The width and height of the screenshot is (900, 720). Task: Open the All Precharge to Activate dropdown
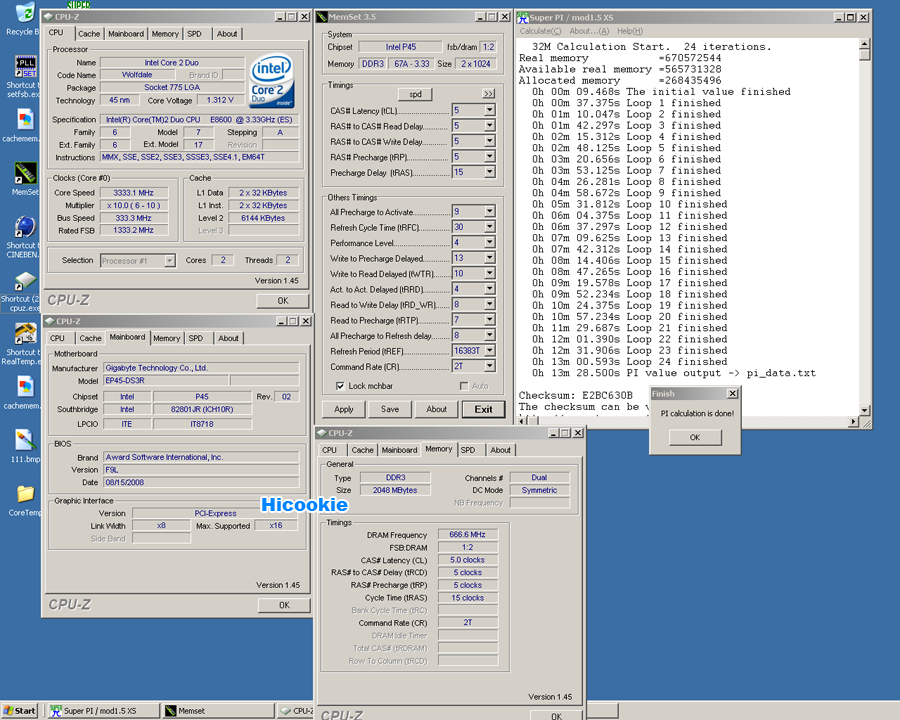click(x=490, y=212)
